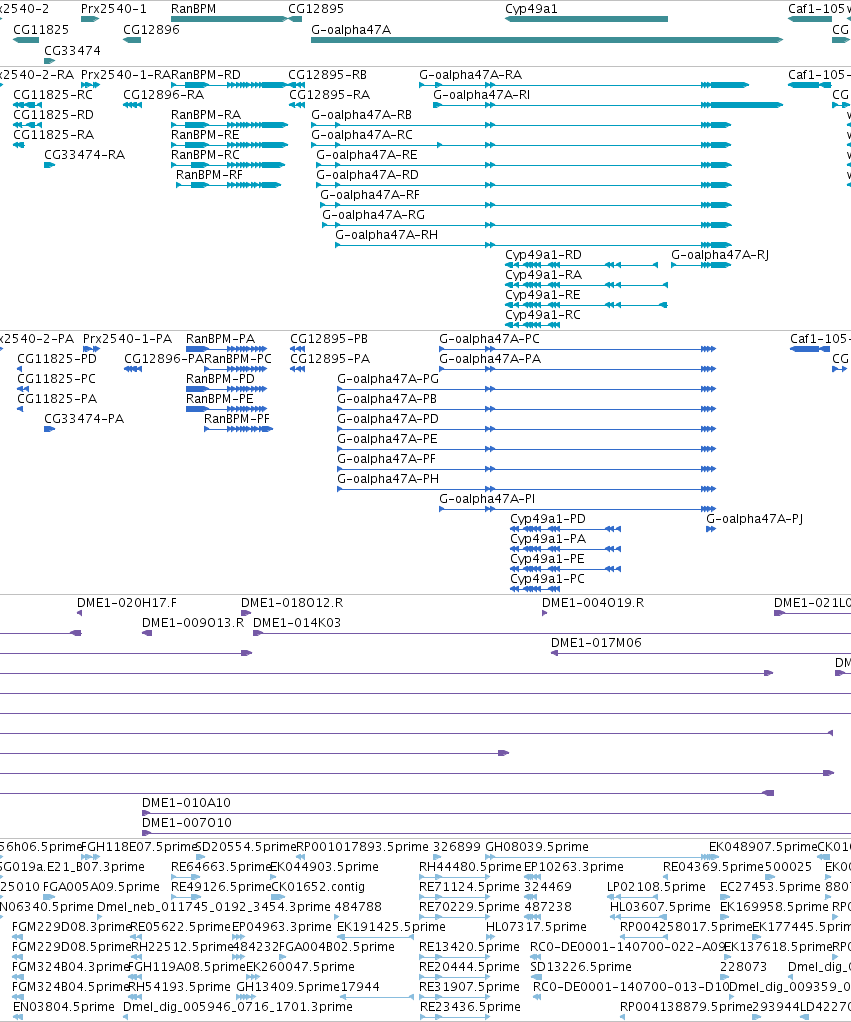
Task: Click transcript G-oalpha47A-RB
Action: pos(362,115)
